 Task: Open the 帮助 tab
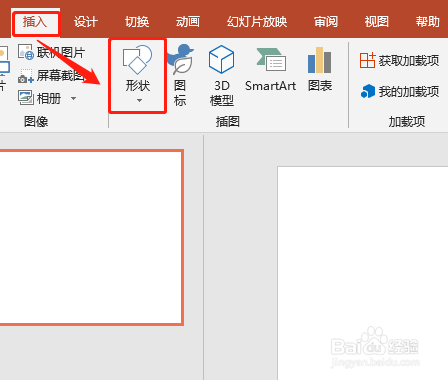point(427,22)
